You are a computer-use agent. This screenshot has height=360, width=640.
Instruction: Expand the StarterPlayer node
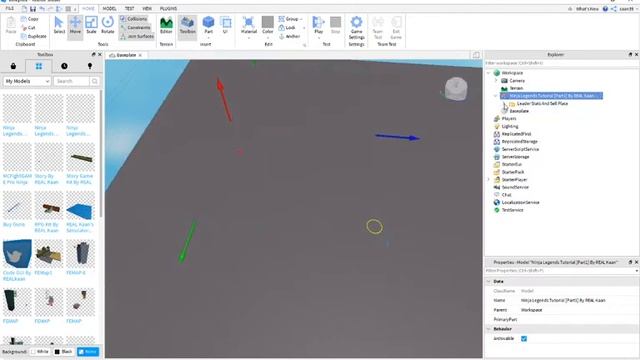coord(488,180)
